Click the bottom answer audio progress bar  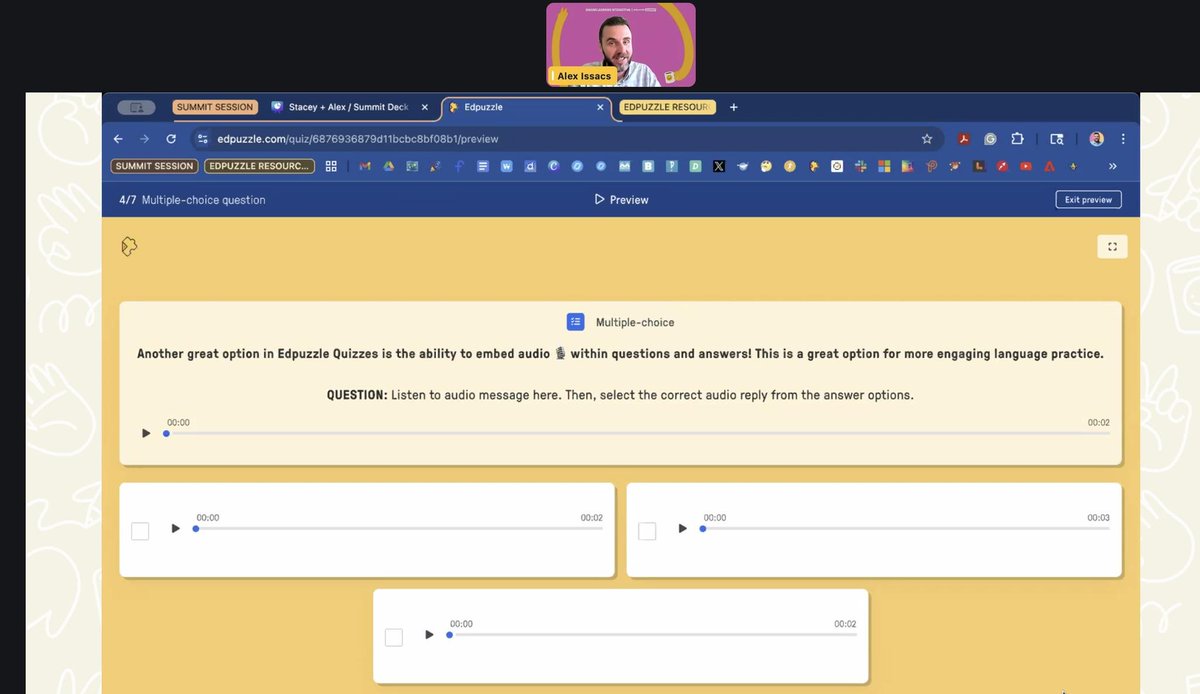tap(653, 634)
